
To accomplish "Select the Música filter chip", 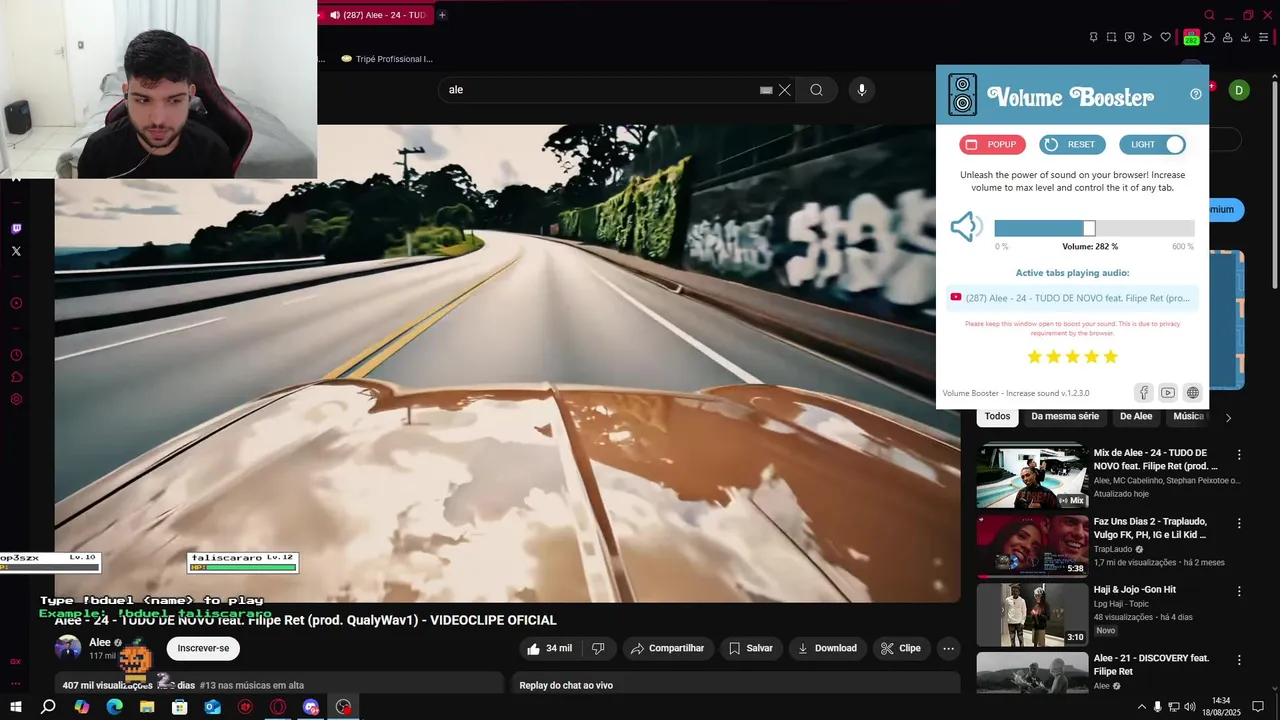I will (1188, 417).
